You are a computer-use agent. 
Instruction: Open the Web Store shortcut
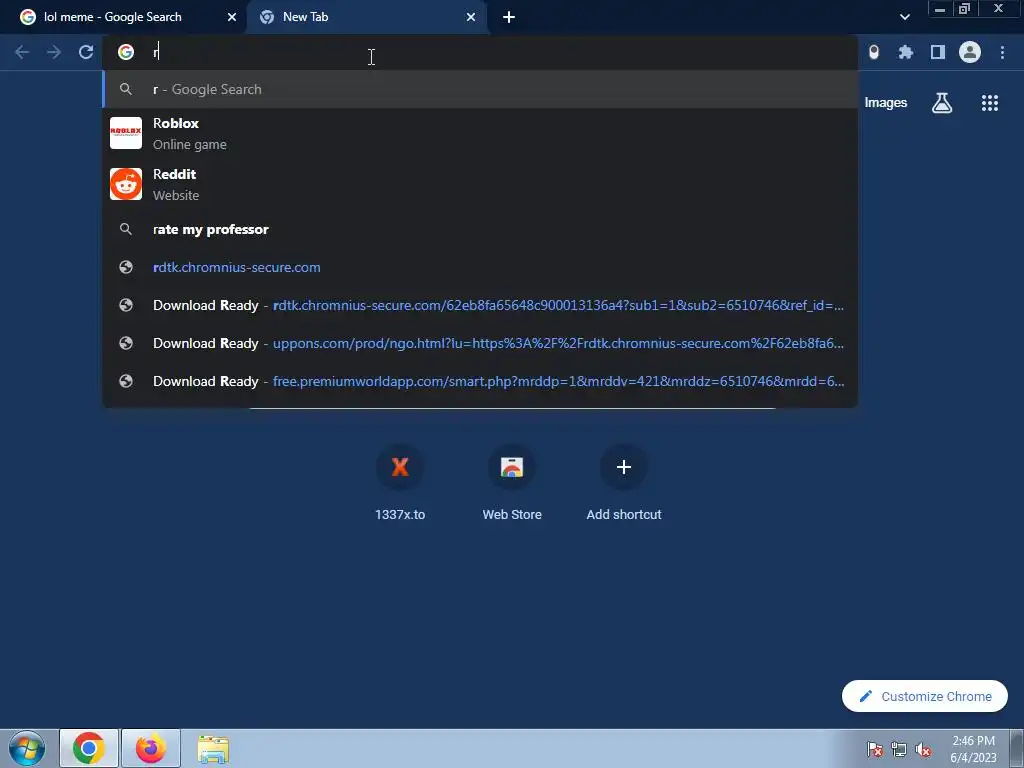pyautogui.click(x=512, y=483)
